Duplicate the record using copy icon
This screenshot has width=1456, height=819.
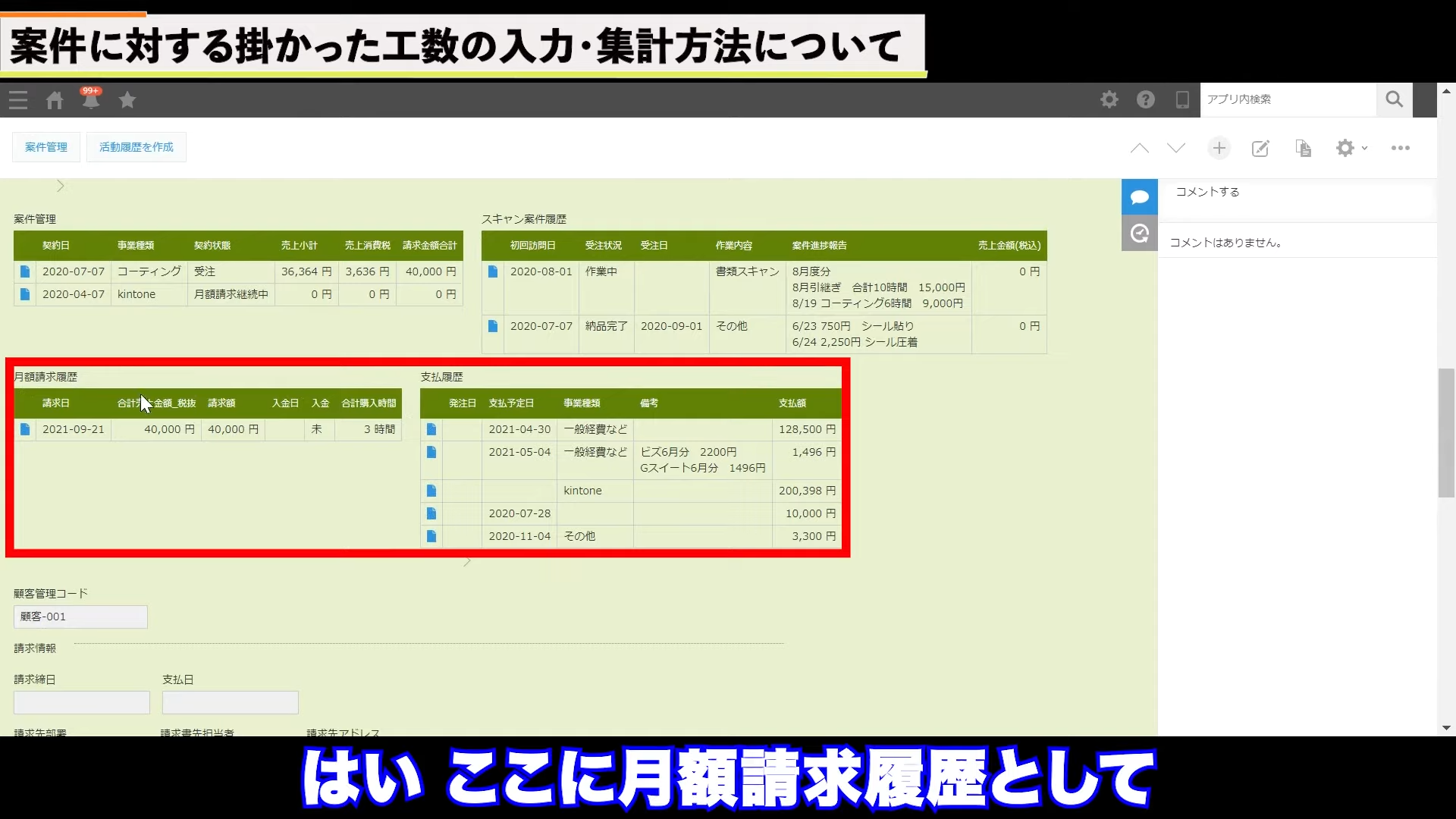(x=1303, y=148)
